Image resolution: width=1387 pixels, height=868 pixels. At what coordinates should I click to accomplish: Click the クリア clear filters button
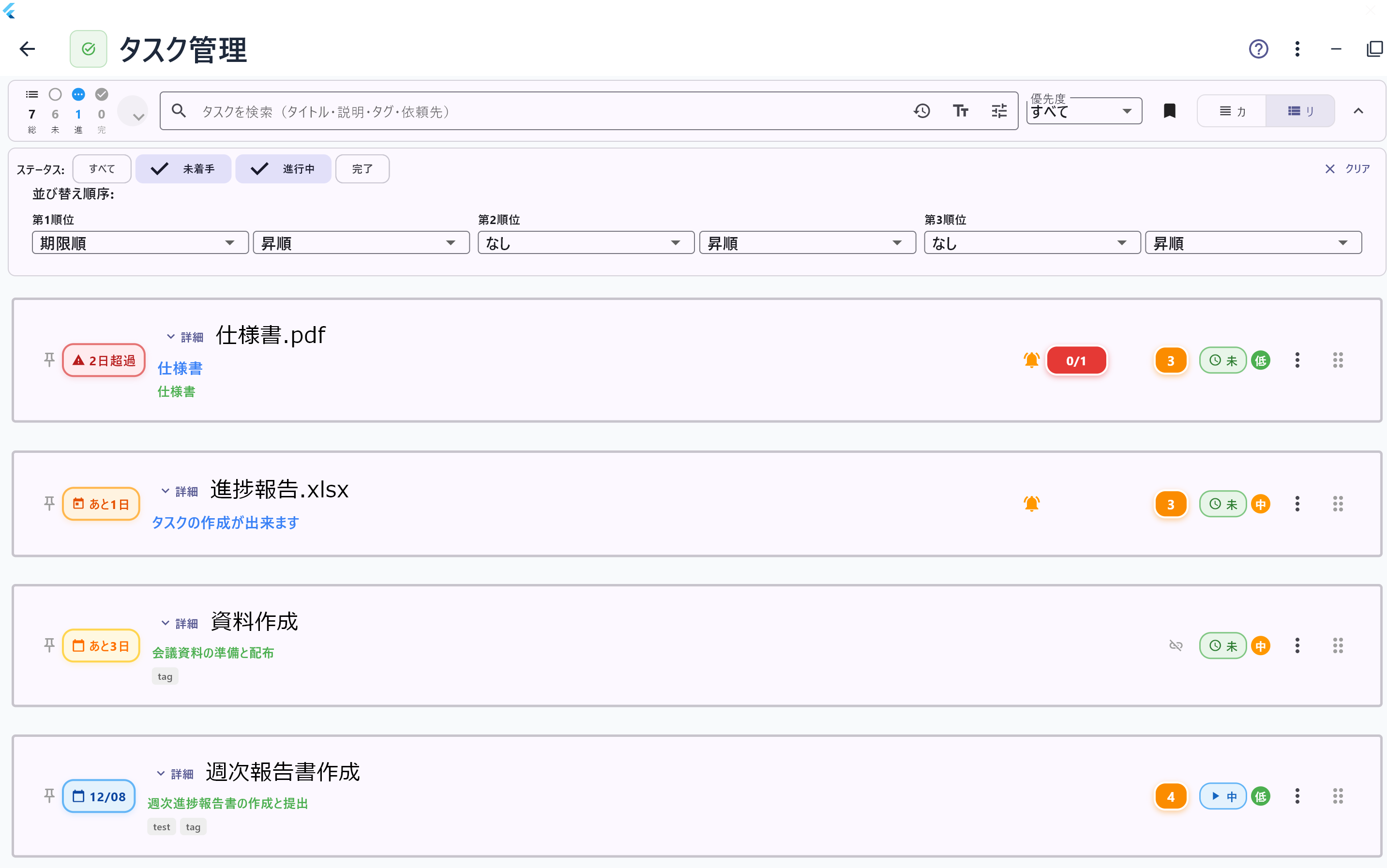click(1347, 169)
